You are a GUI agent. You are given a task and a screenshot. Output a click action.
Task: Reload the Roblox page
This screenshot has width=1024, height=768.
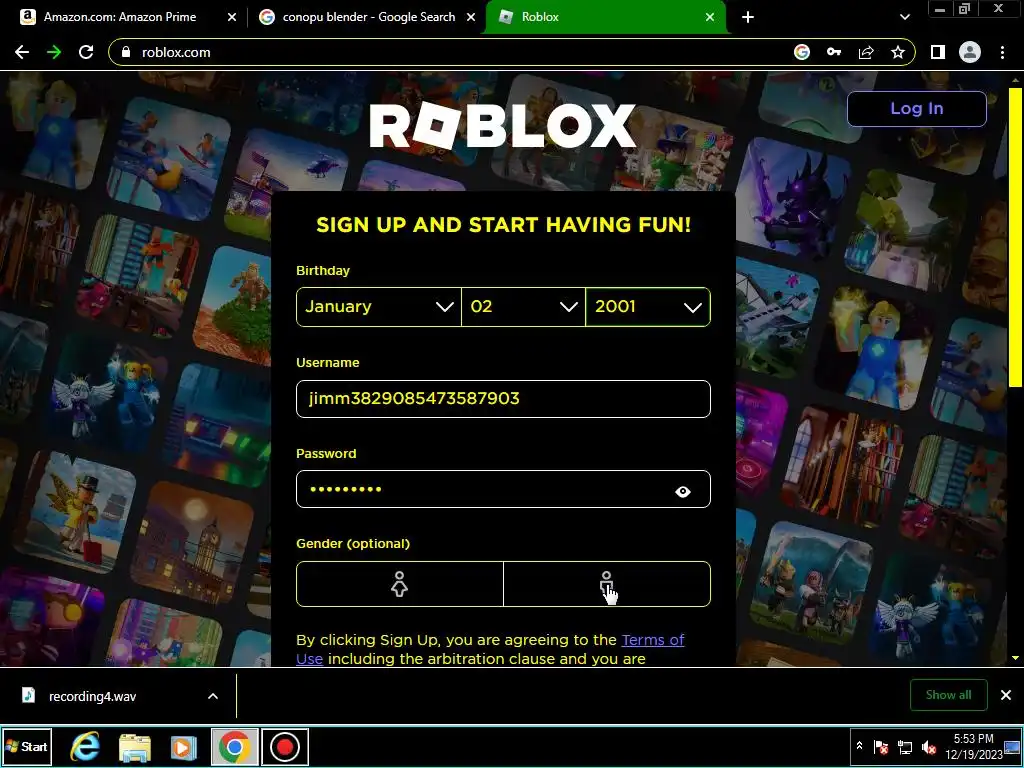pos(86,52)
